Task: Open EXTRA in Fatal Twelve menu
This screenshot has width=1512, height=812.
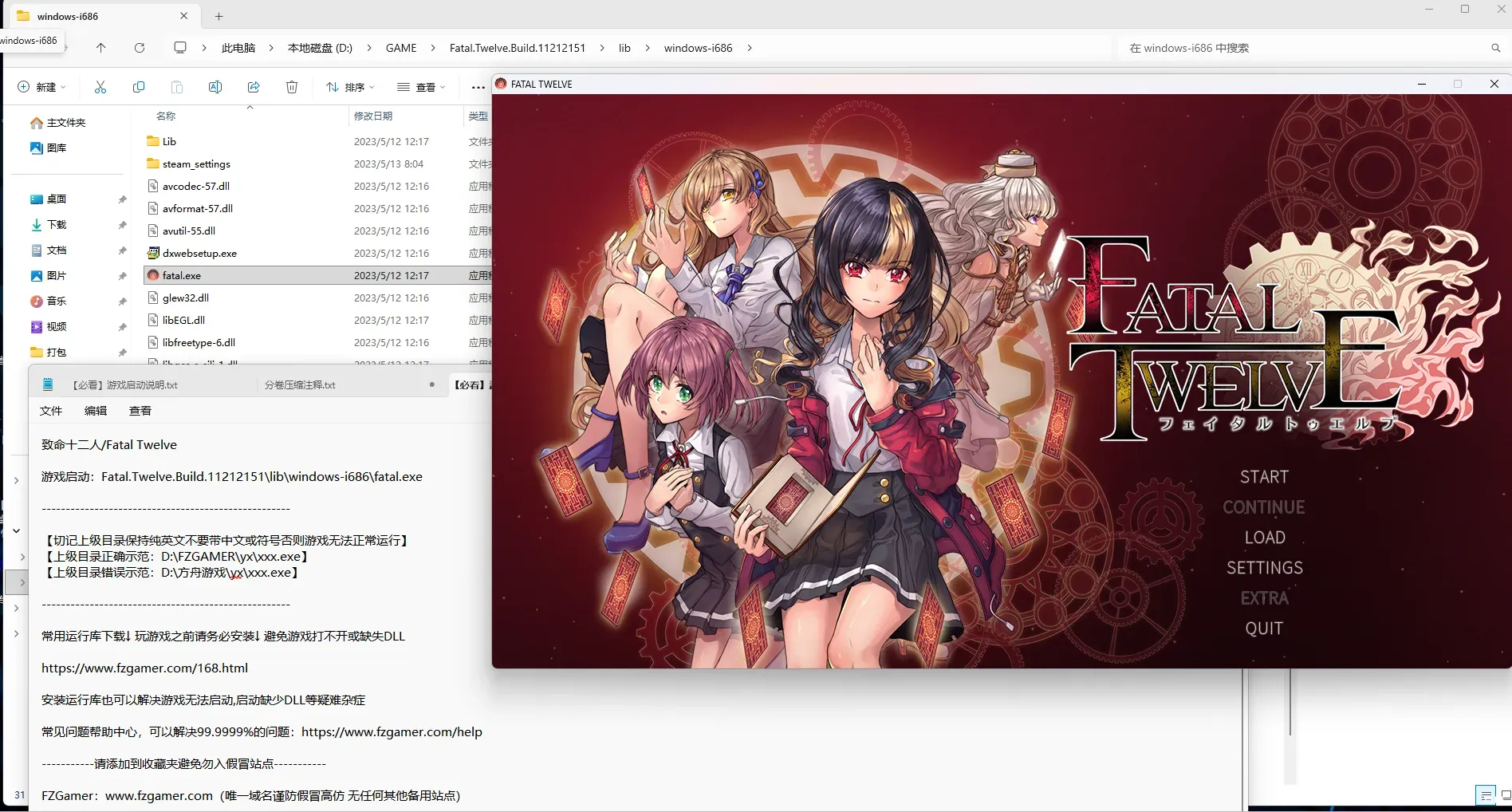Action: click(1265, 598)
